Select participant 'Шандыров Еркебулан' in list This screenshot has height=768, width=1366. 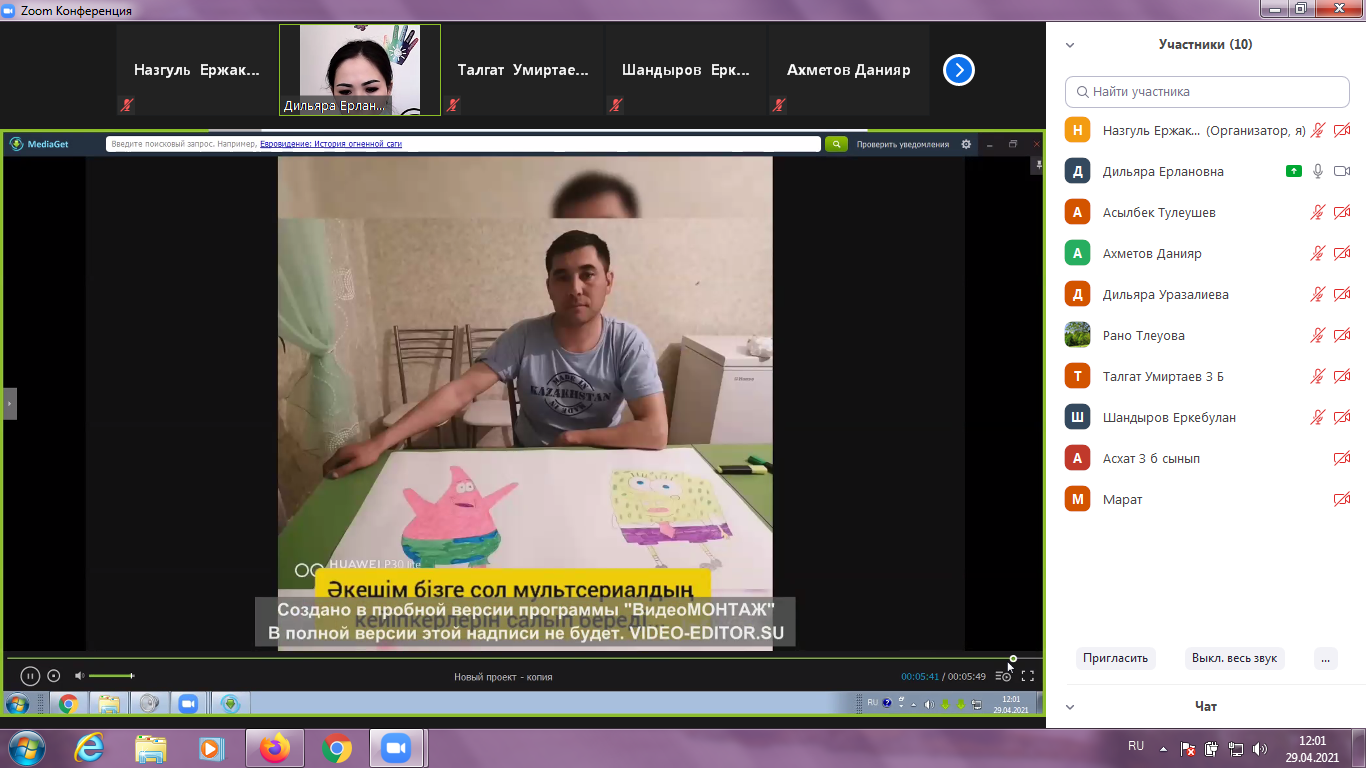click(1208, 417)
